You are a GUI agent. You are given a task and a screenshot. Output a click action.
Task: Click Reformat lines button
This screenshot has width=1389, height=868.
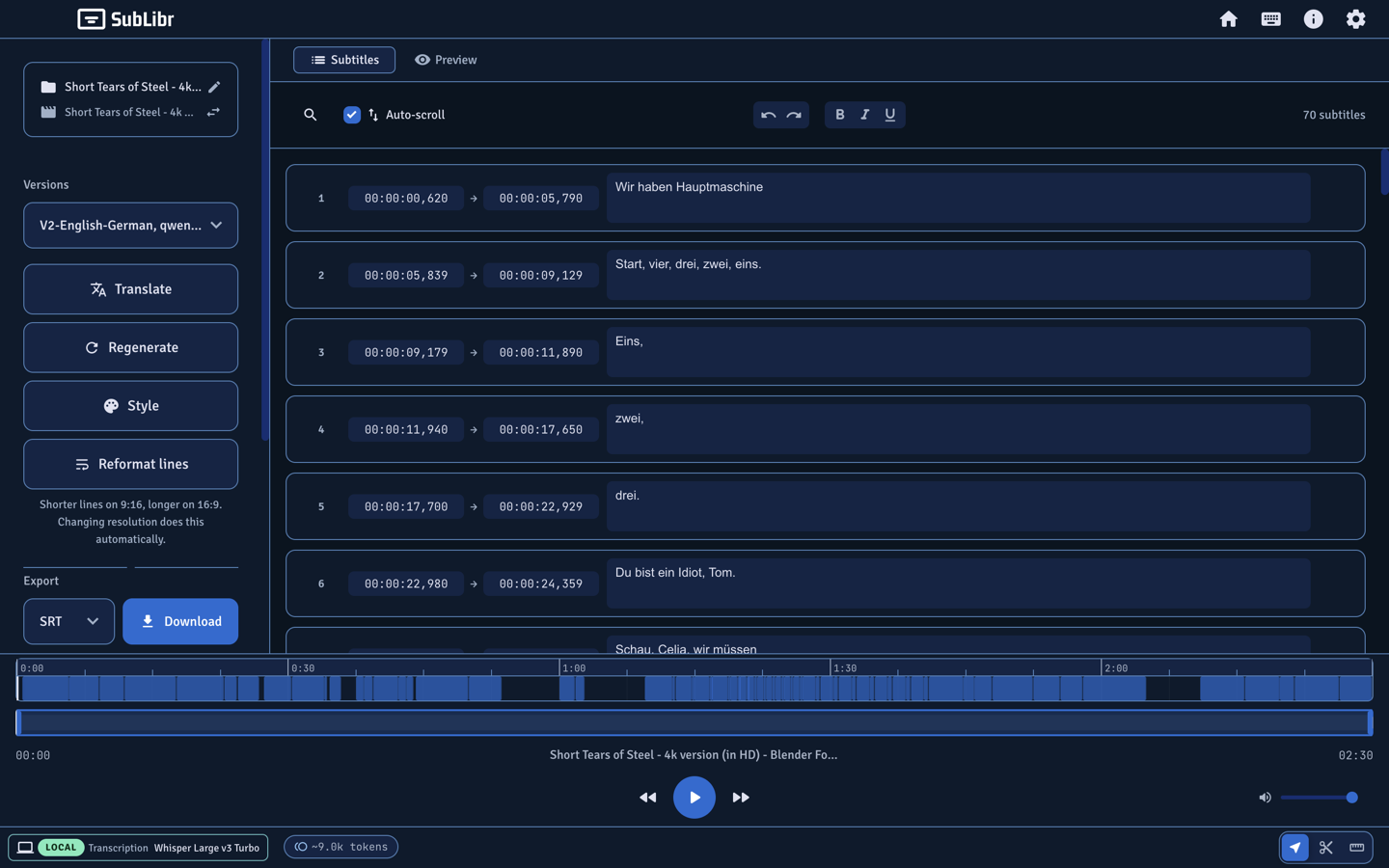[x=130, y=464]
